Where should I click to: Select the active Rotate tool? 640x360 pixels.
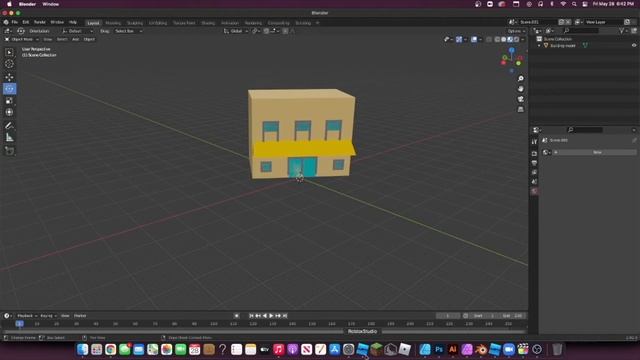[x=9, y=89]
